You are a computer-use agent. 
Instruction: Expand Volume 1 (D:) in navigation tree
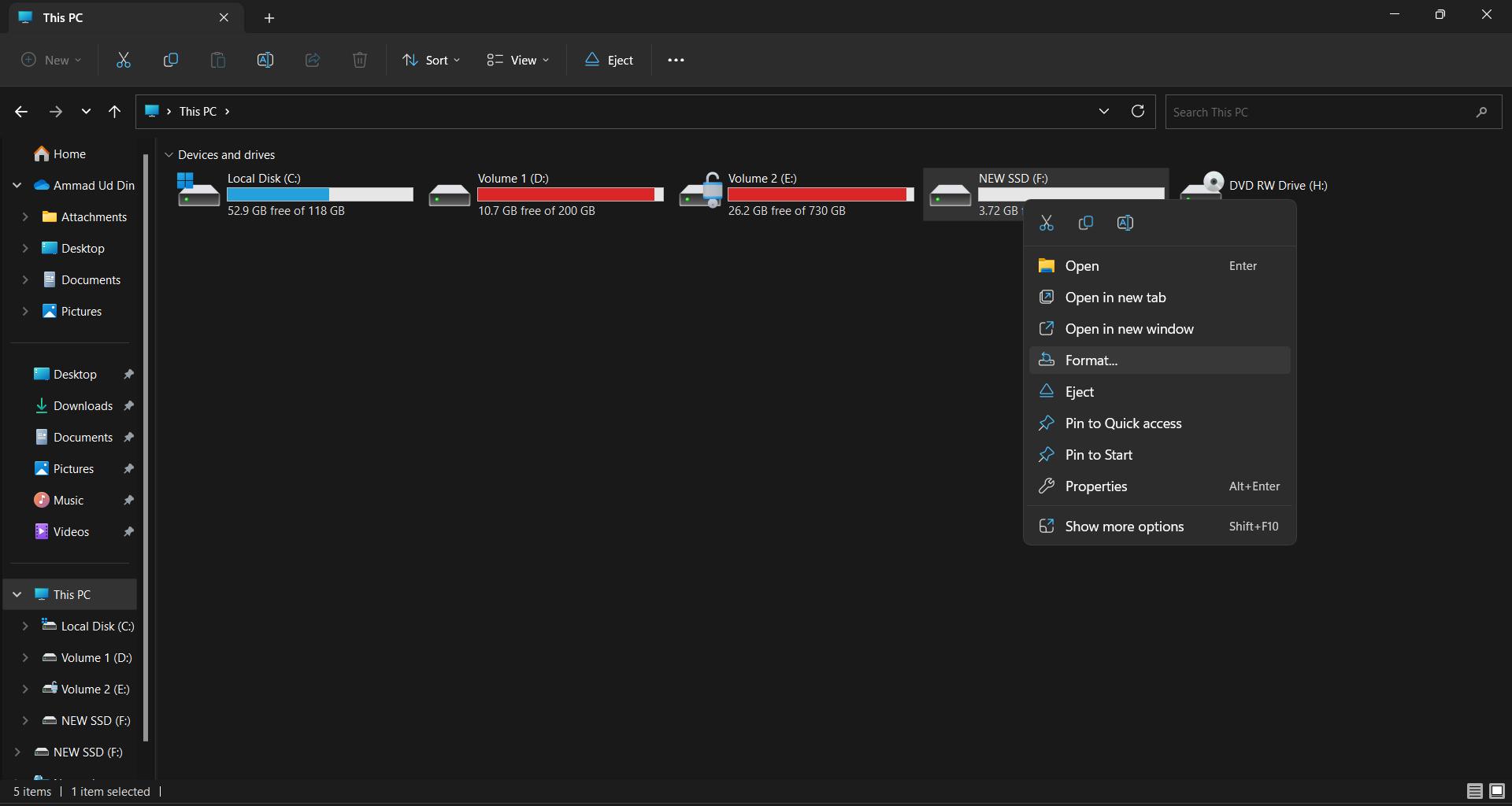click(25, 657)
